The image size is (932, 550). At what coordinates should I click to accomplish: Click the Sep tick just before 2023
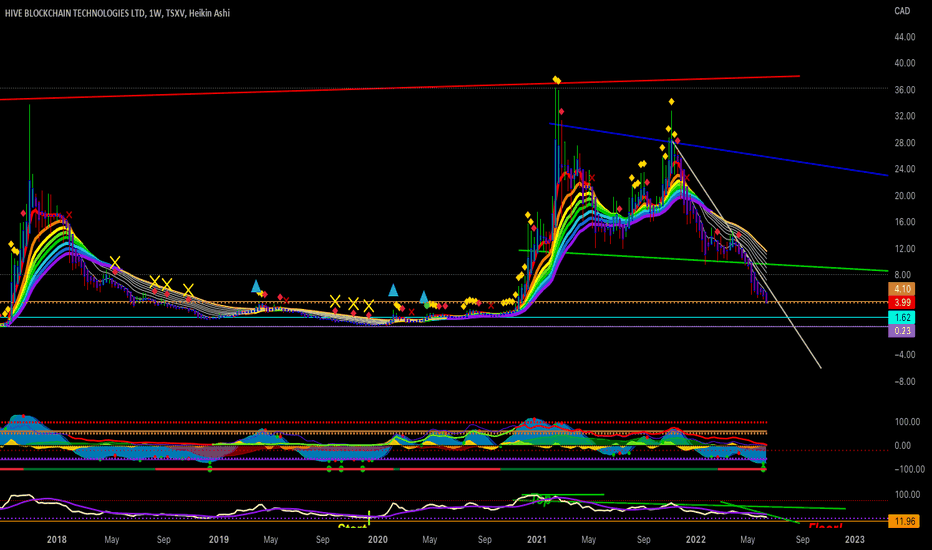tap(802, 540)
